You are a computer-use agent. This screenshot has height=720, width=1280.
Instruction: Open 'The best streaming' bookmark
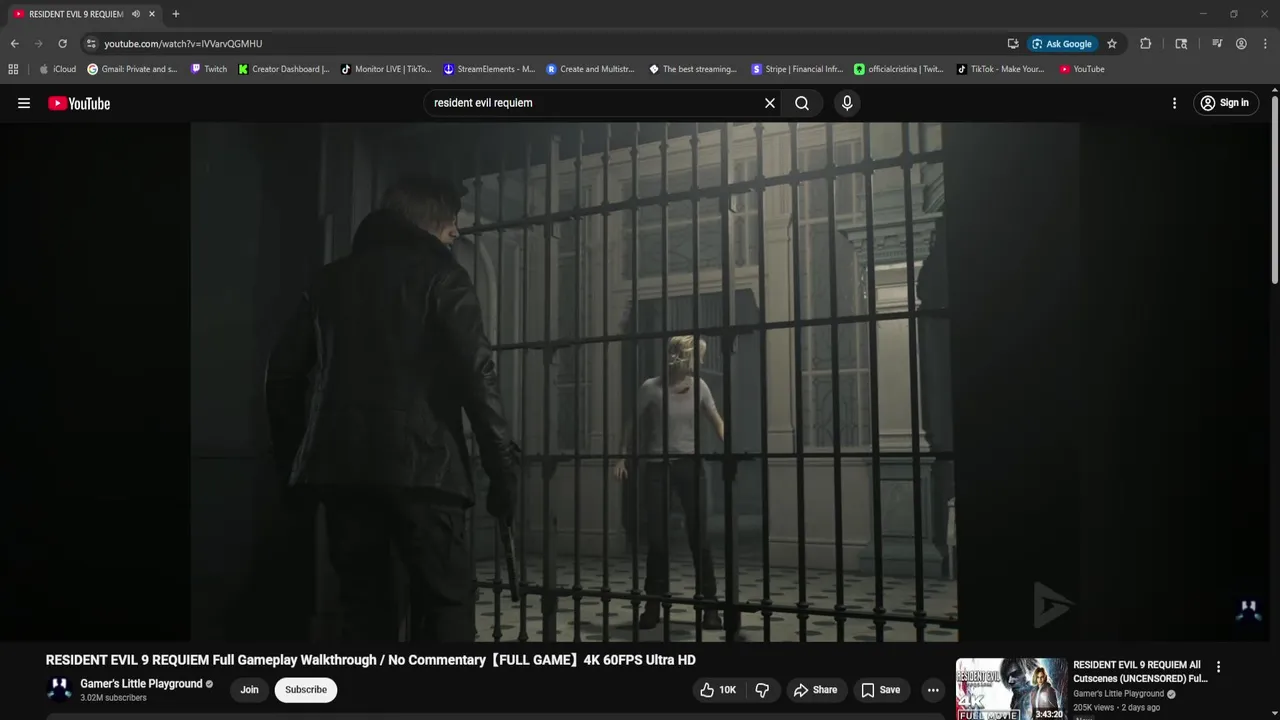pyautogui.click(x=693, y=69)
